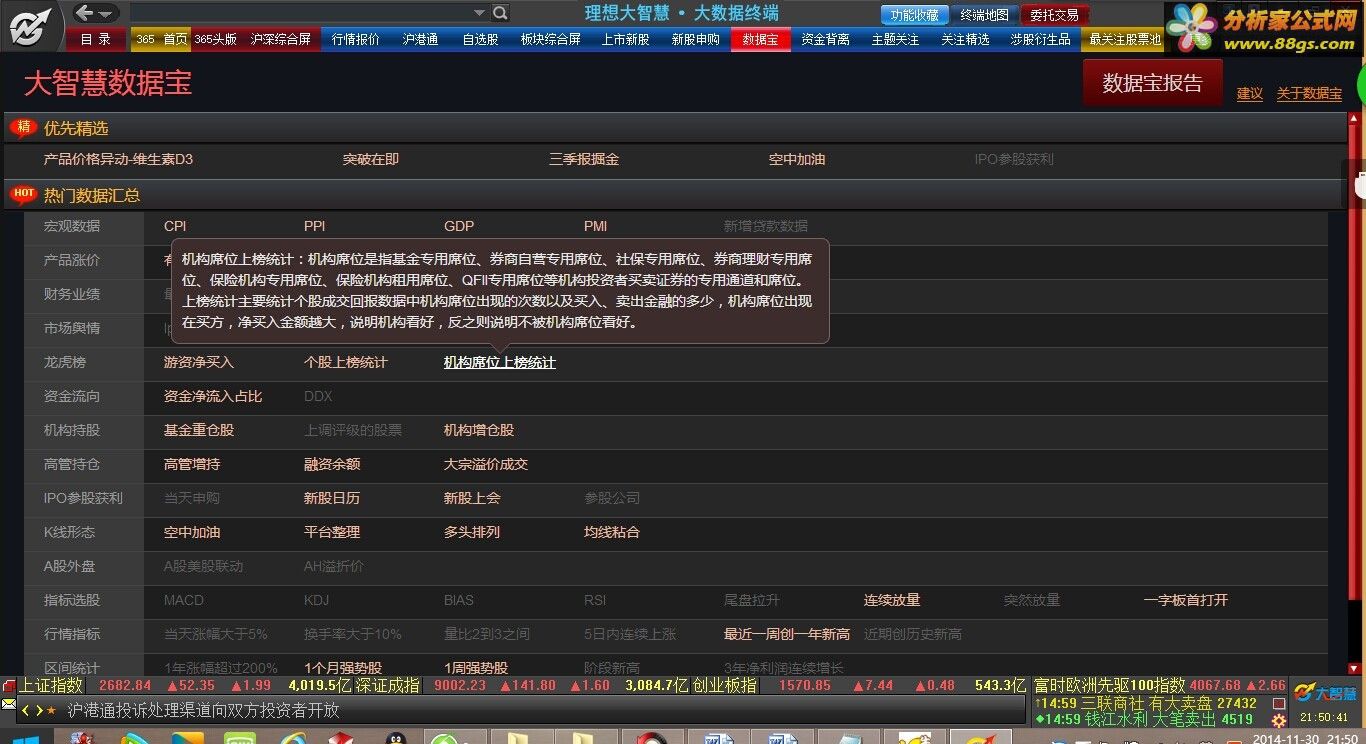Screen dimensions: 1366x744
Task: Click the 大智慧 logo in status bar
Action: (1325, 692)
